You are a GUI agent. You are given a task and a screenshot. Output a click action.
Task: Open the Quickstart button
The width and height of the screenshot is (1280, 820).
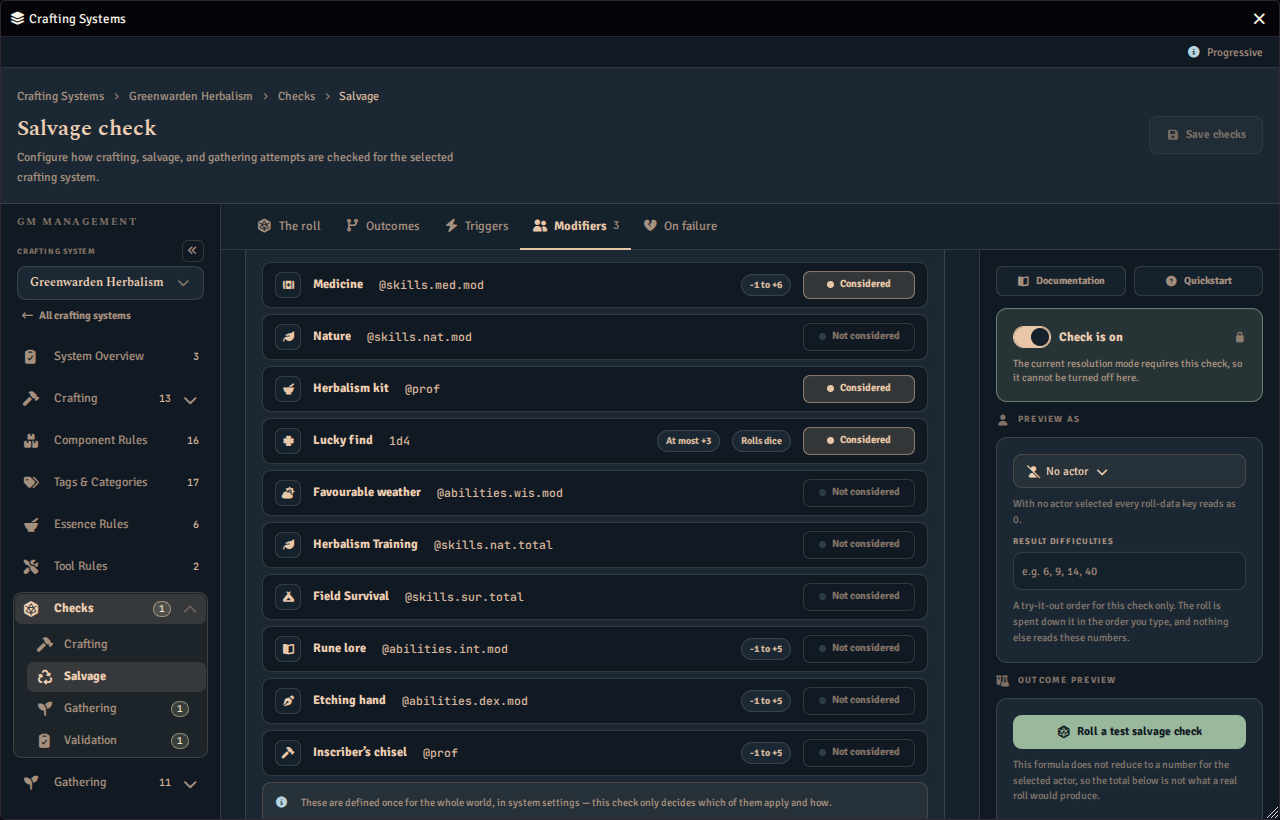click(1198, 281)
